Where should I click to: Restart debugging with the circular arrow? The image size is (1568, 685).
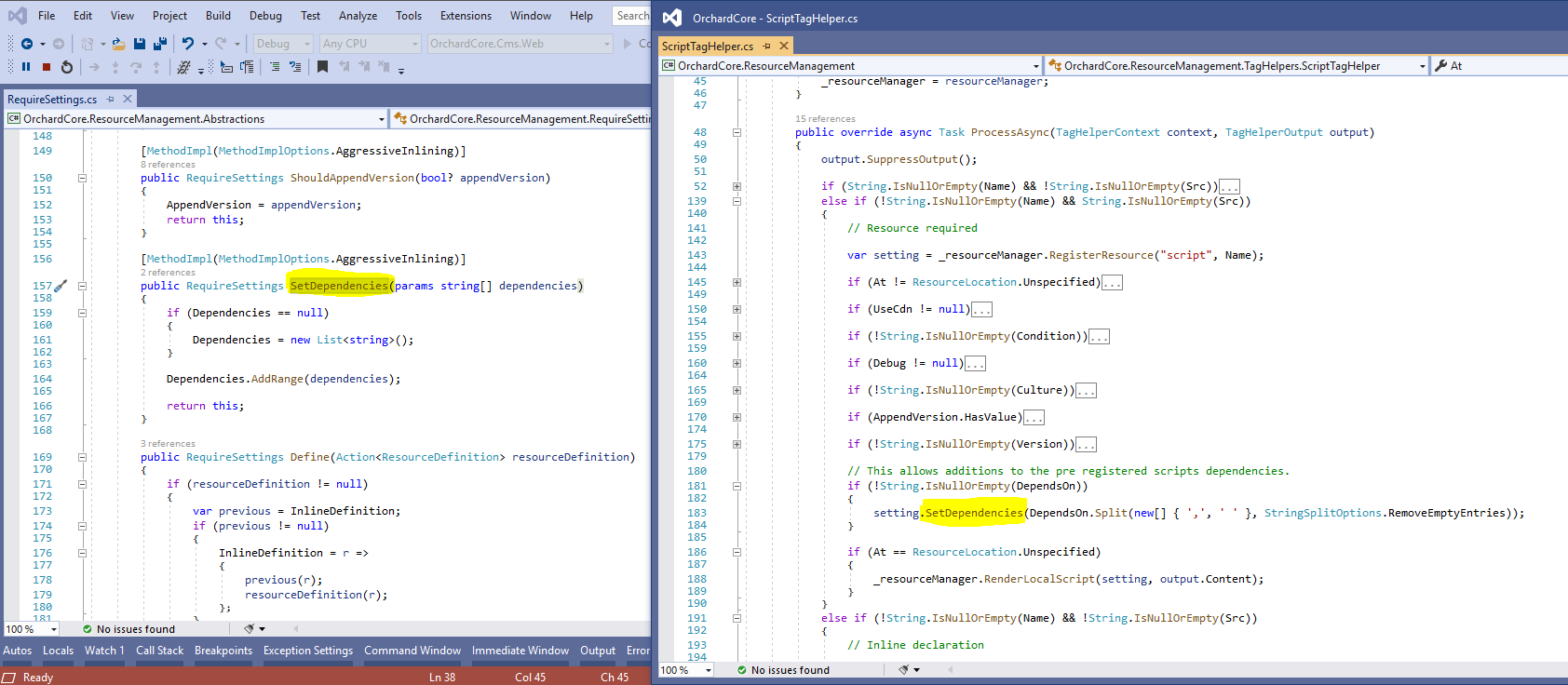pos(66,67)
